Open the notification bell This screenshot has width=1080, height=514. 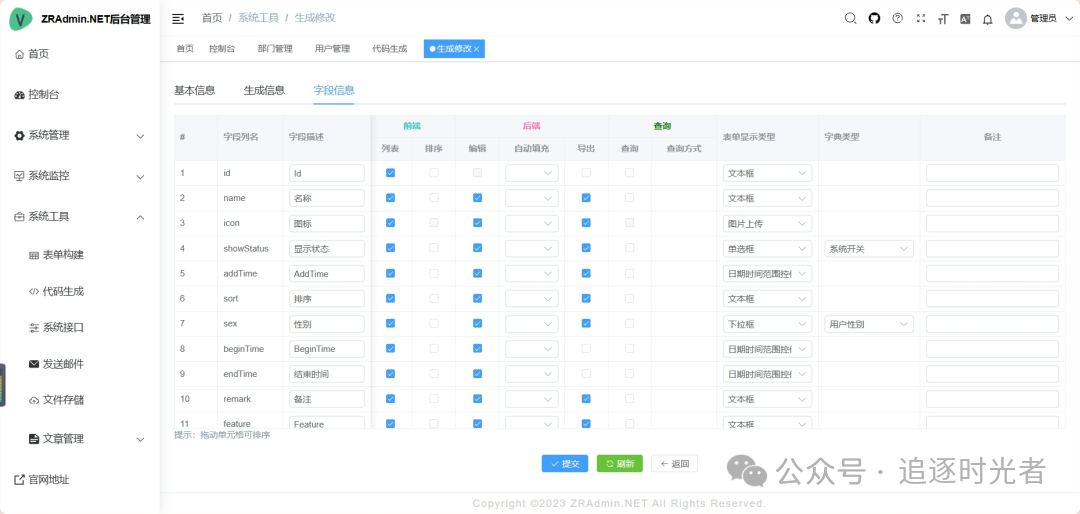pyautogui.click(x=988, y=18)
